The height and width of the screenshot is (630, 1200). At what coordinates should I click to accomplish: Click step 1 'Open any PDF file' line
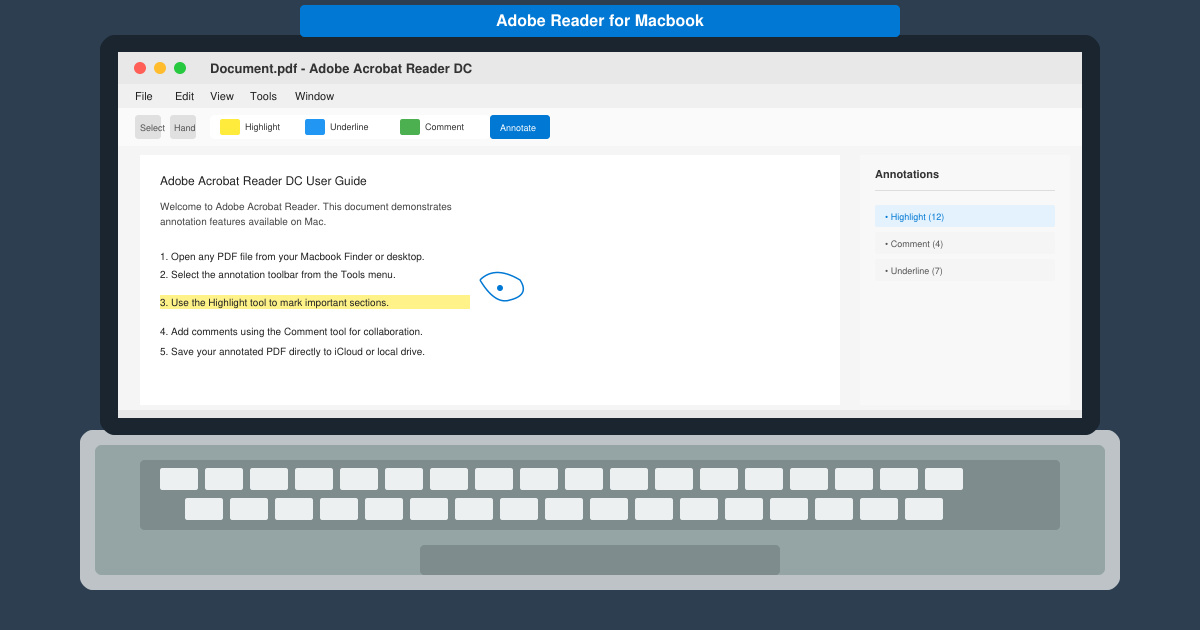point(292,256)
